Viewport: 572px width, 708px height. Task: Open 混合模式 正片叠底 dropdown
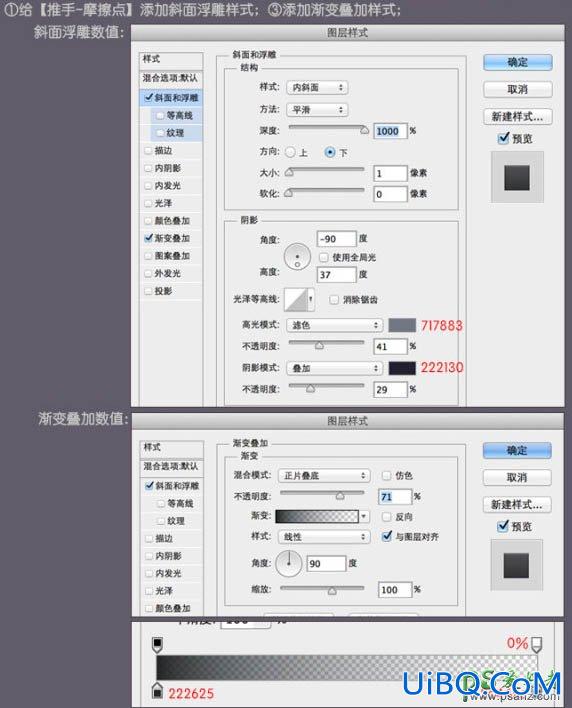click(x=324, y=475)
